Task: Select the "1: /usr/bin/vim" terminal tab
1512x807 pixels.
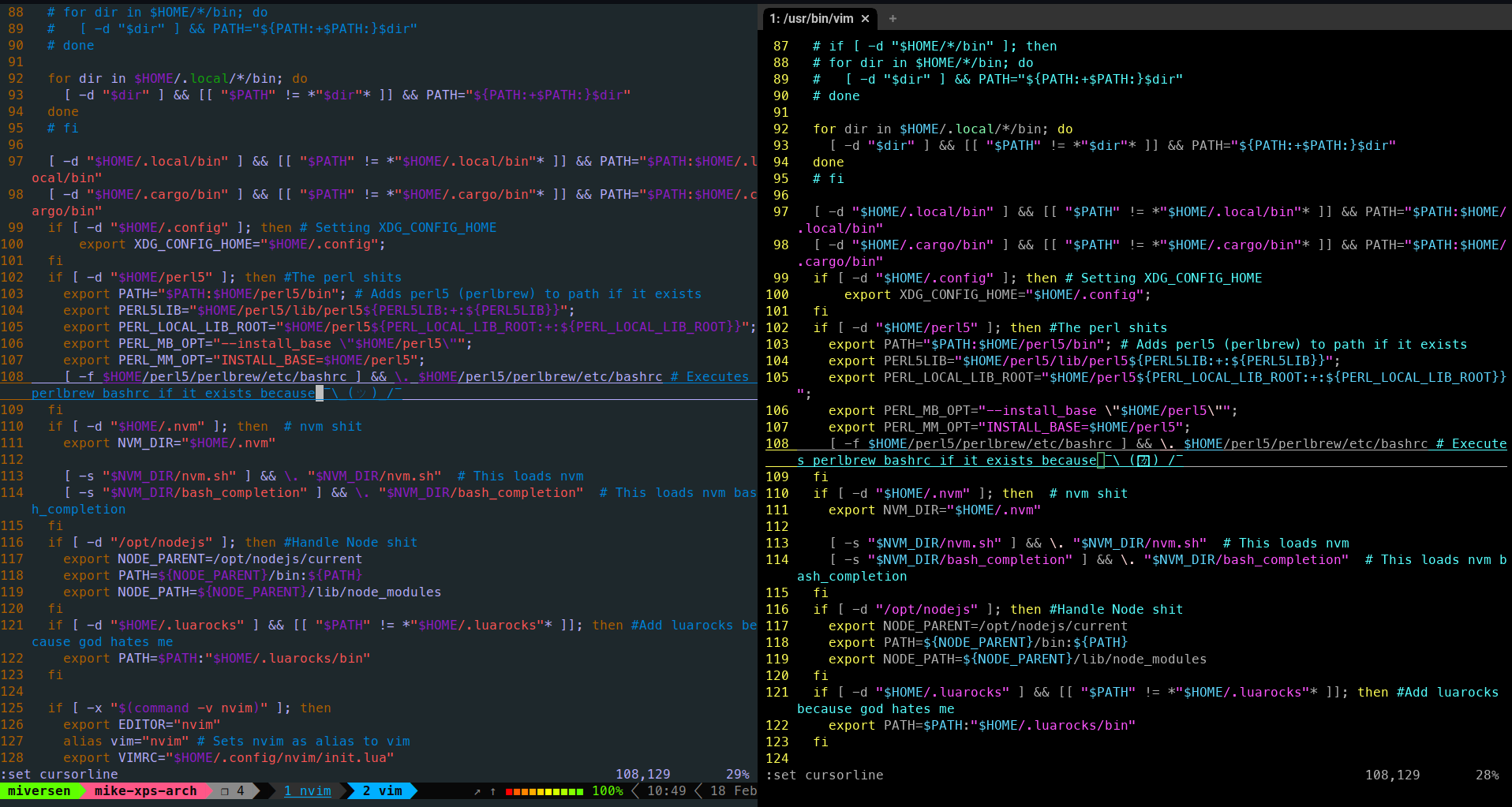Action: click(813, 18)
